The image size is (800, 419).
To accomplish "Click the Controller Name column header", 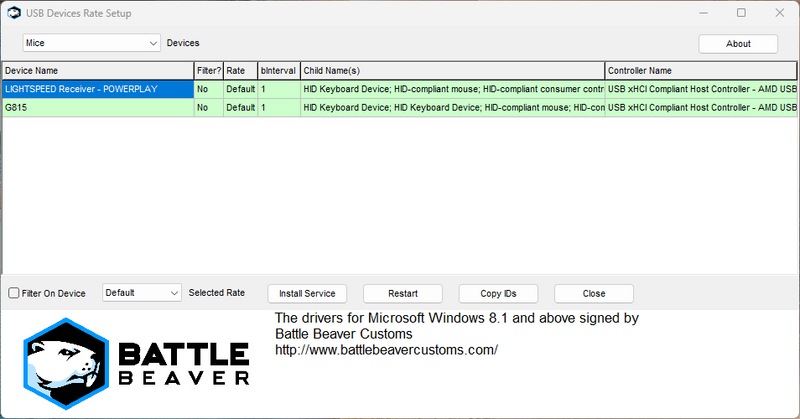I will (700, 71).
